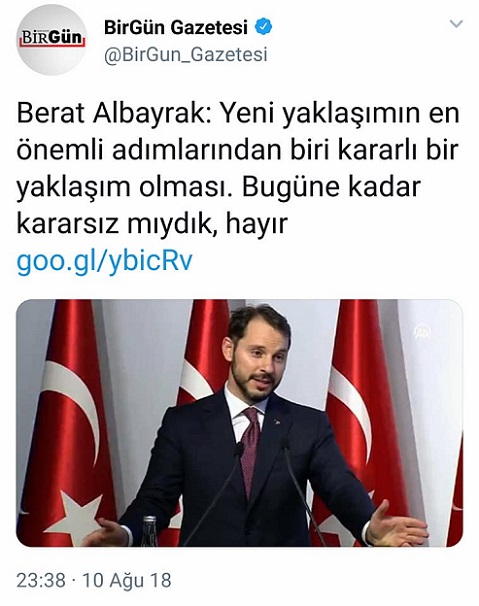479x606 pixels.
Task: Expand the tweet options chevron arrow
Action: tap(456, 24)
